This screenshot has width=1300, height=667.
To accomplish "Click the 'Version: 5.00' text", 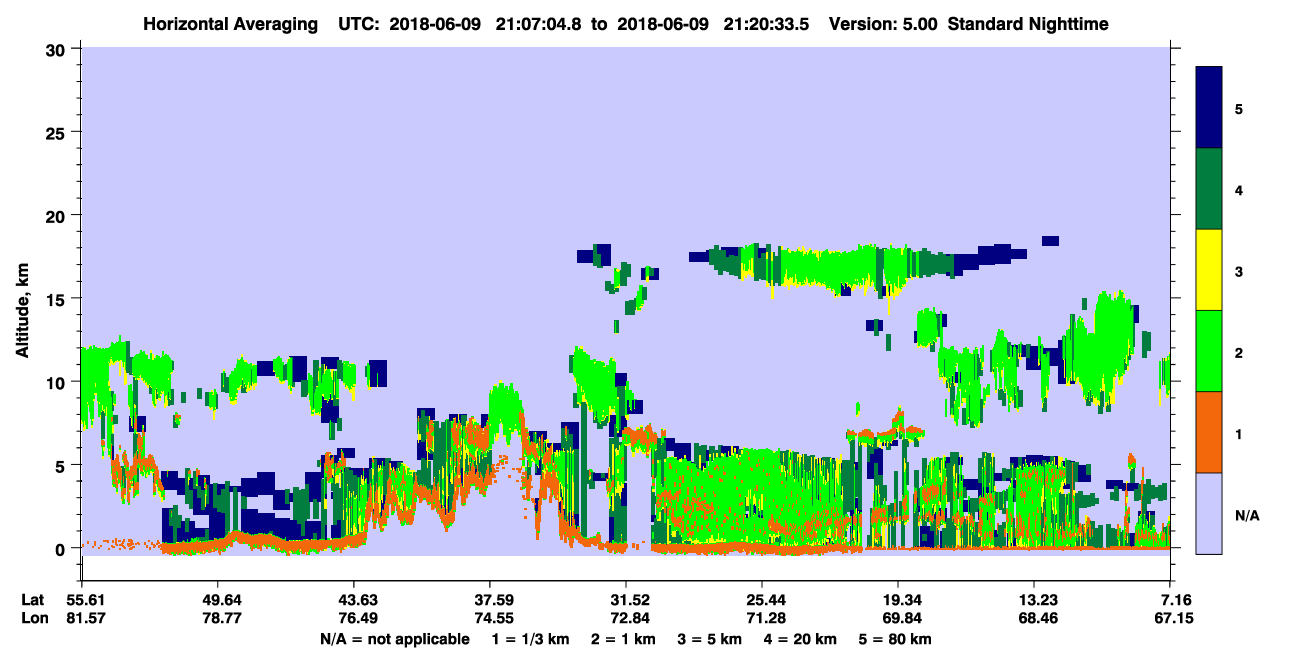I will tap(883, 24).
